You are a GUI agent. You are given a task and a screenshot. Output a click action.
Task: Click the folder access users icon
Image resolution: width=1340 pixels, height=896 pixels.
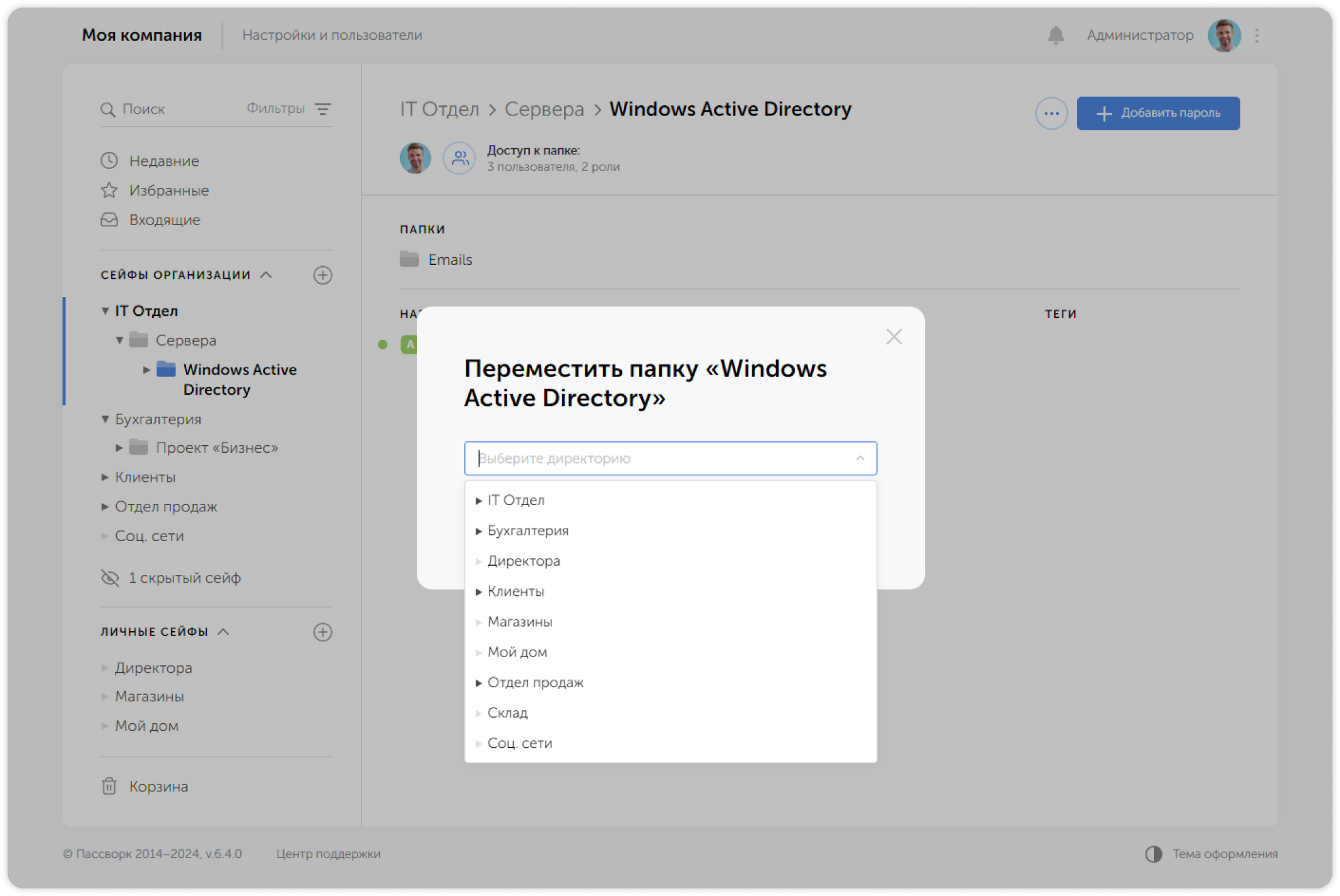[459, 158]
